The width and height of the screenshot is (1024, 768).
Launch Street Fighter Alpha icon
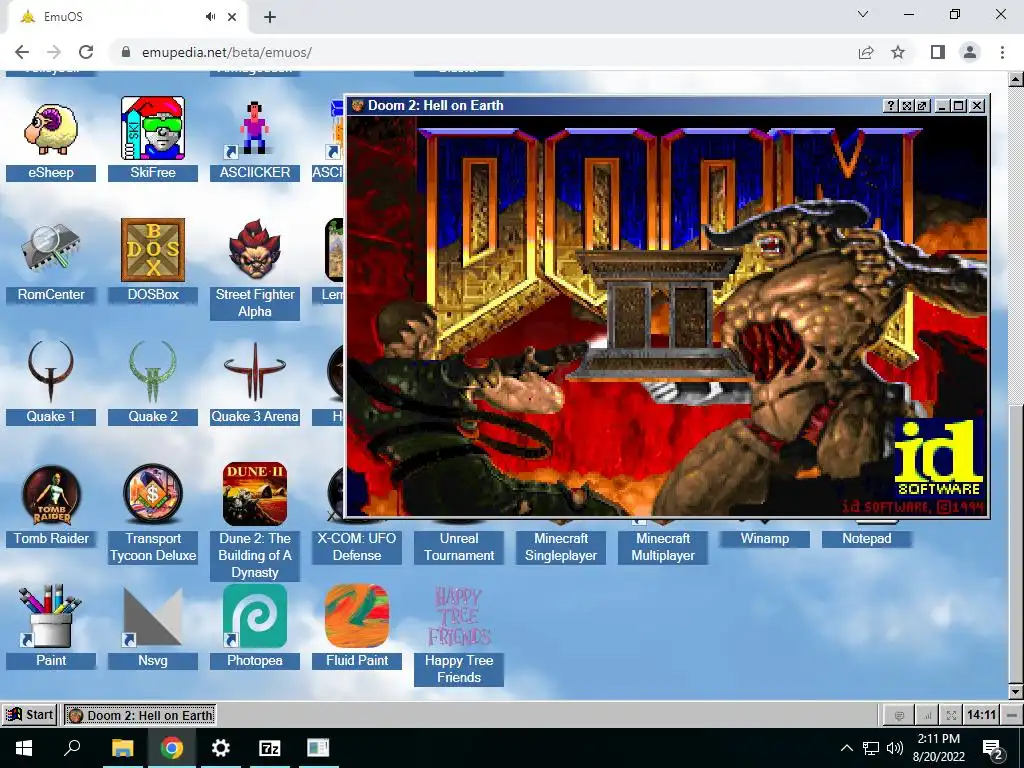255,249
